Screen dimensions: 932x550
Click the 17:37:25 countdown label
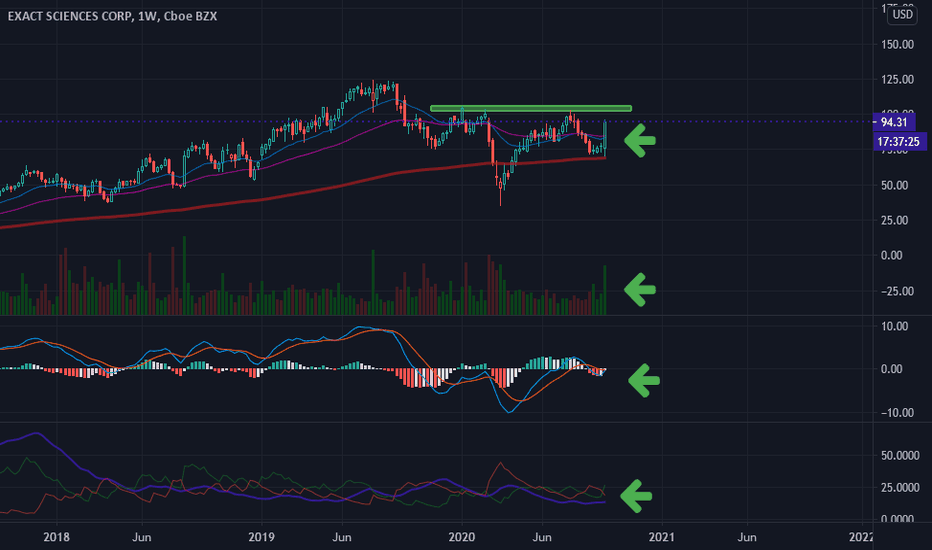pos(898,142)
